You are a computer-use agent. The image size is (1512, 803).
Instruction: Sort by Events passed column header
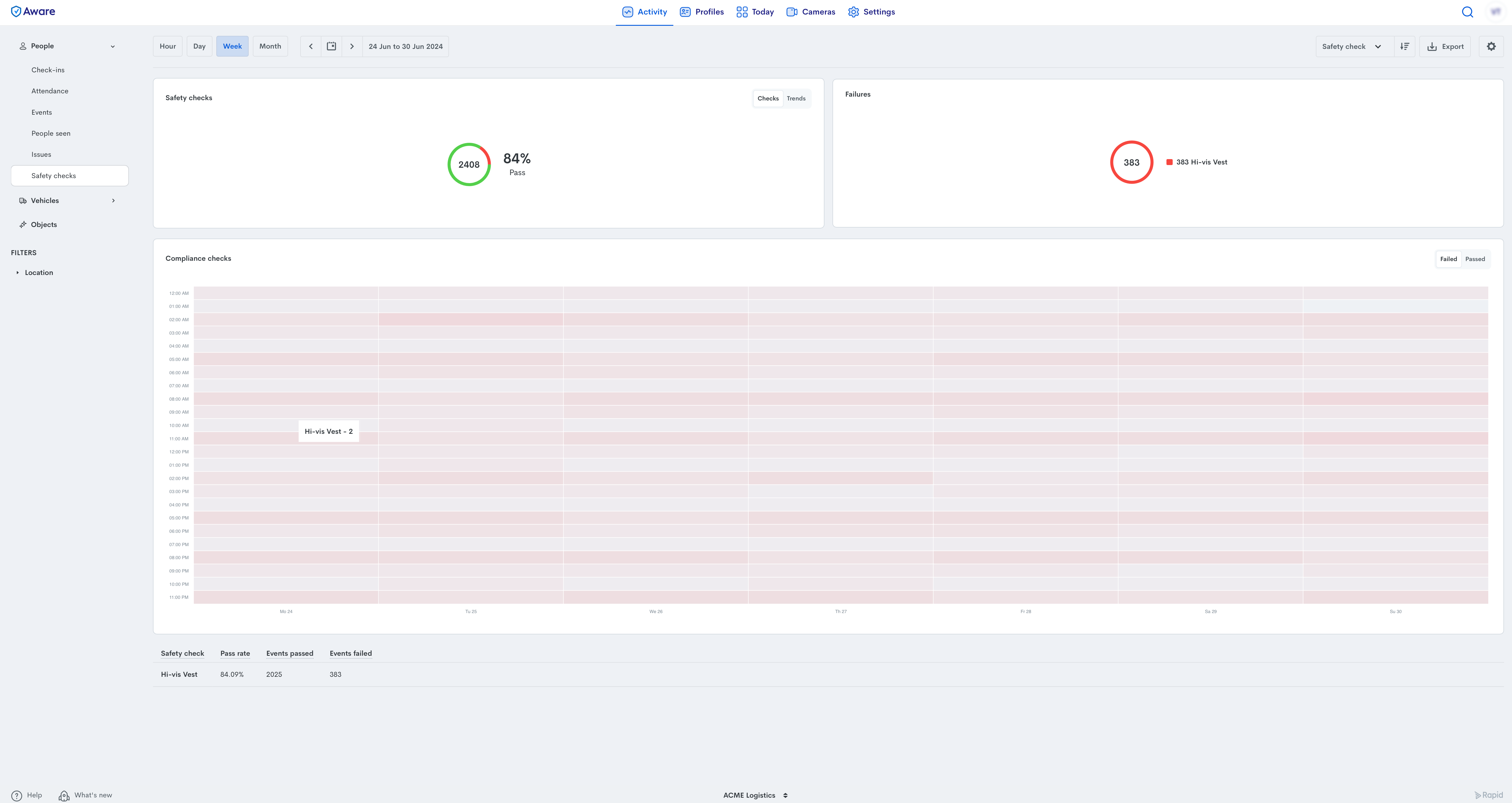pyautogui.click(x=290, y=653)
